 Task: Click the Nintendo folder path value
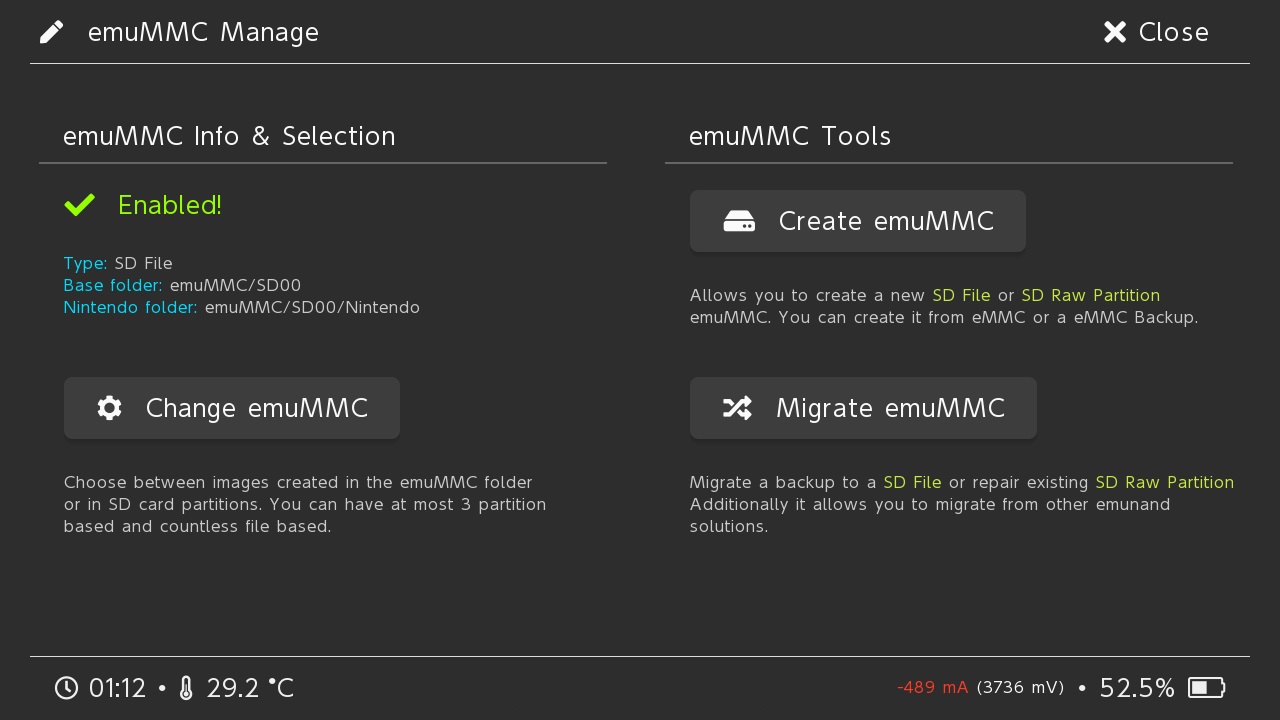click(x=312, y=308)
